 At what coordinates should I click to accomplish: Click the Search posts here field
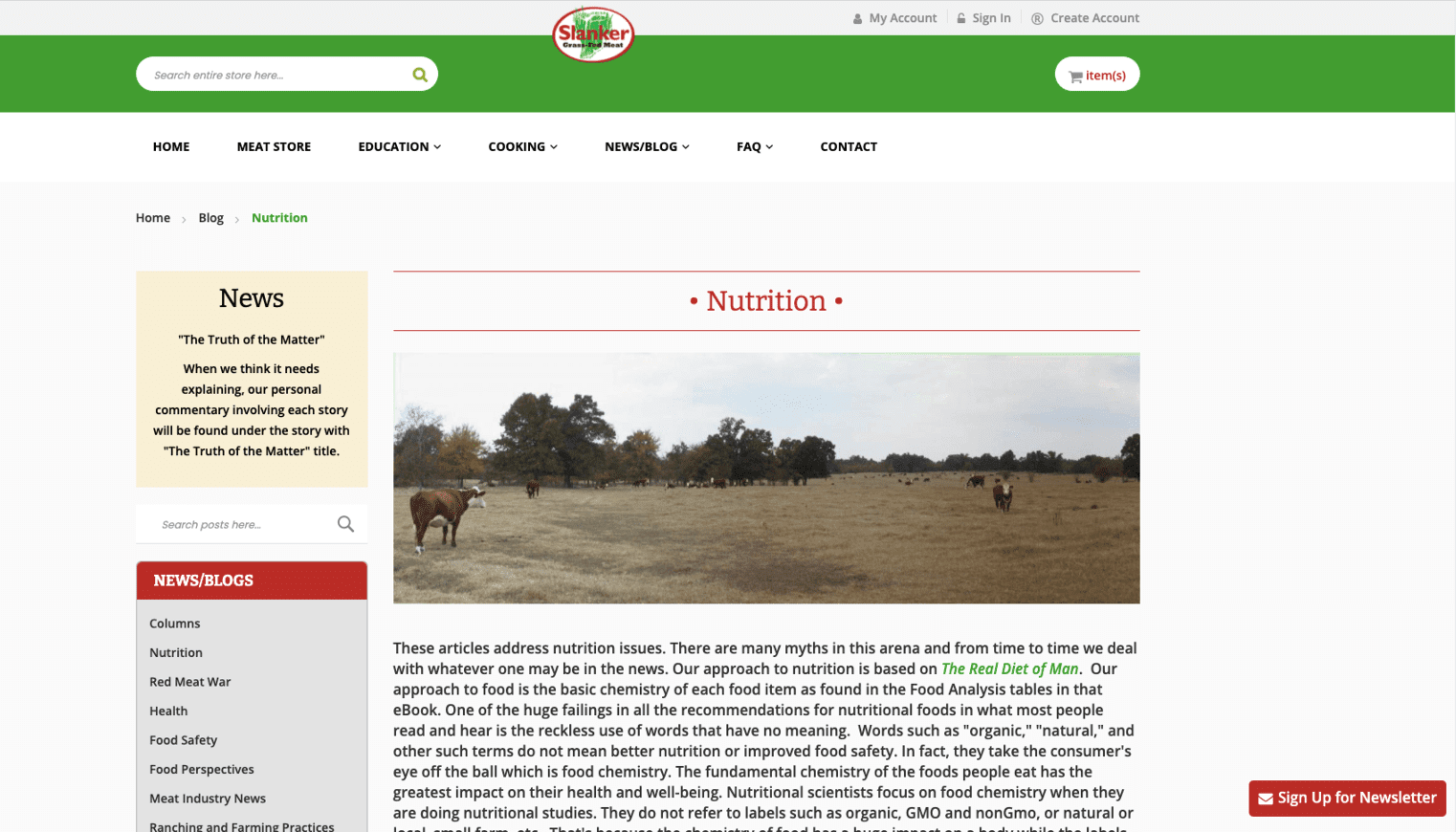click(237, 524)
